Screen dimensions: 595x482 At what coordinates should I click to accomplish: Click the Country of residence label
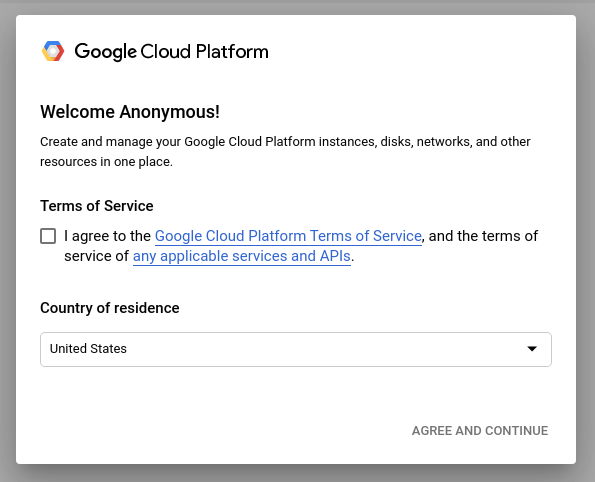[x=110, y=308]
